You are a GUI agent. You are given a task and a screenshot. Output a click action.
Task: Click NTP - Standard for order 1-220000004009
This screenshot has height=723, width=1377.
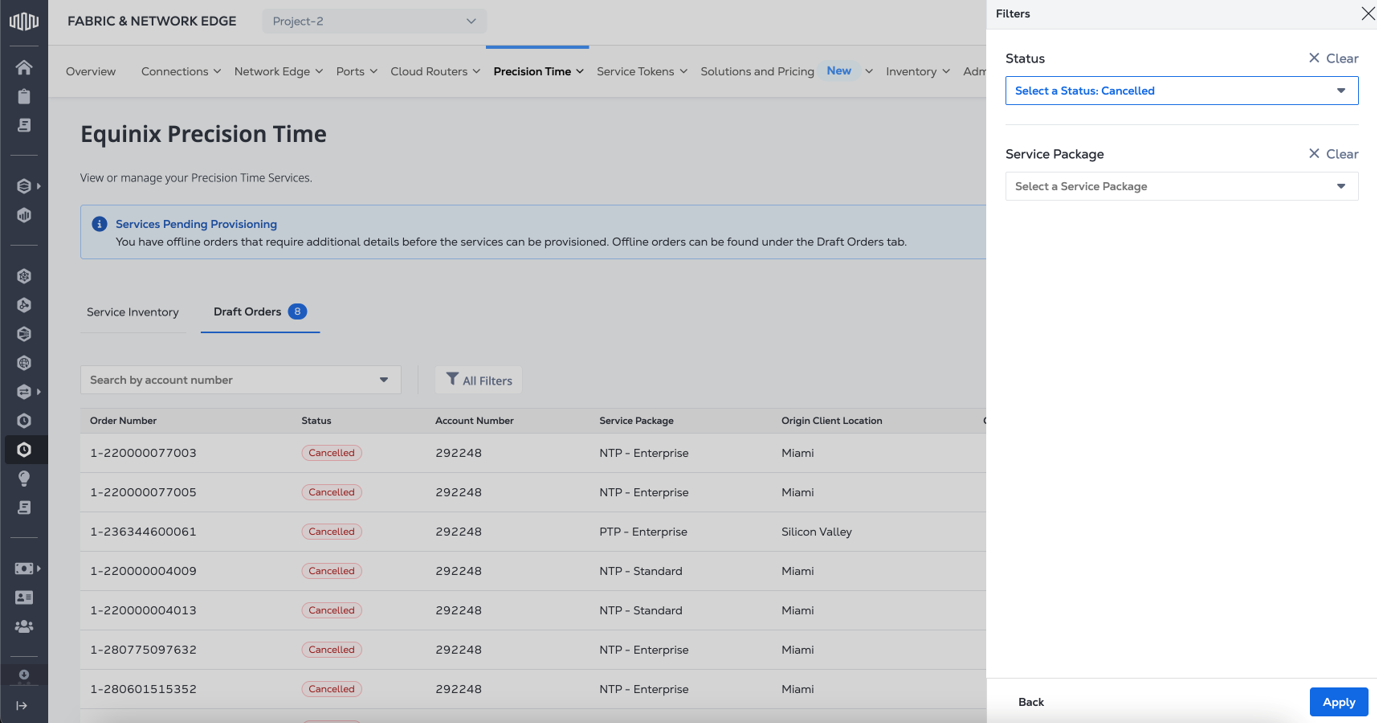pos(640,571)
